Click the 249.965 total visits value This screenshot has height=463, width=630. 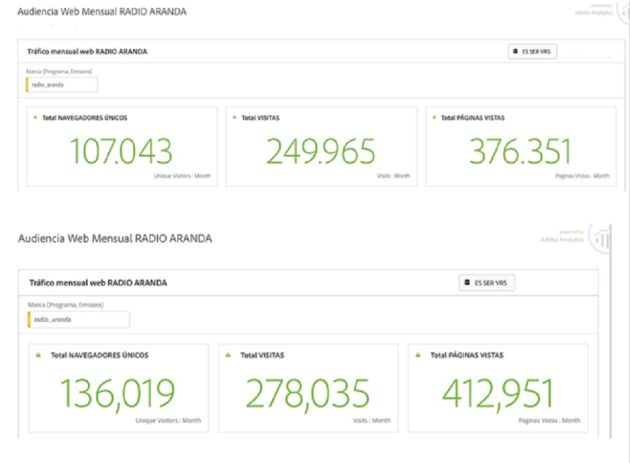point(321,152)
